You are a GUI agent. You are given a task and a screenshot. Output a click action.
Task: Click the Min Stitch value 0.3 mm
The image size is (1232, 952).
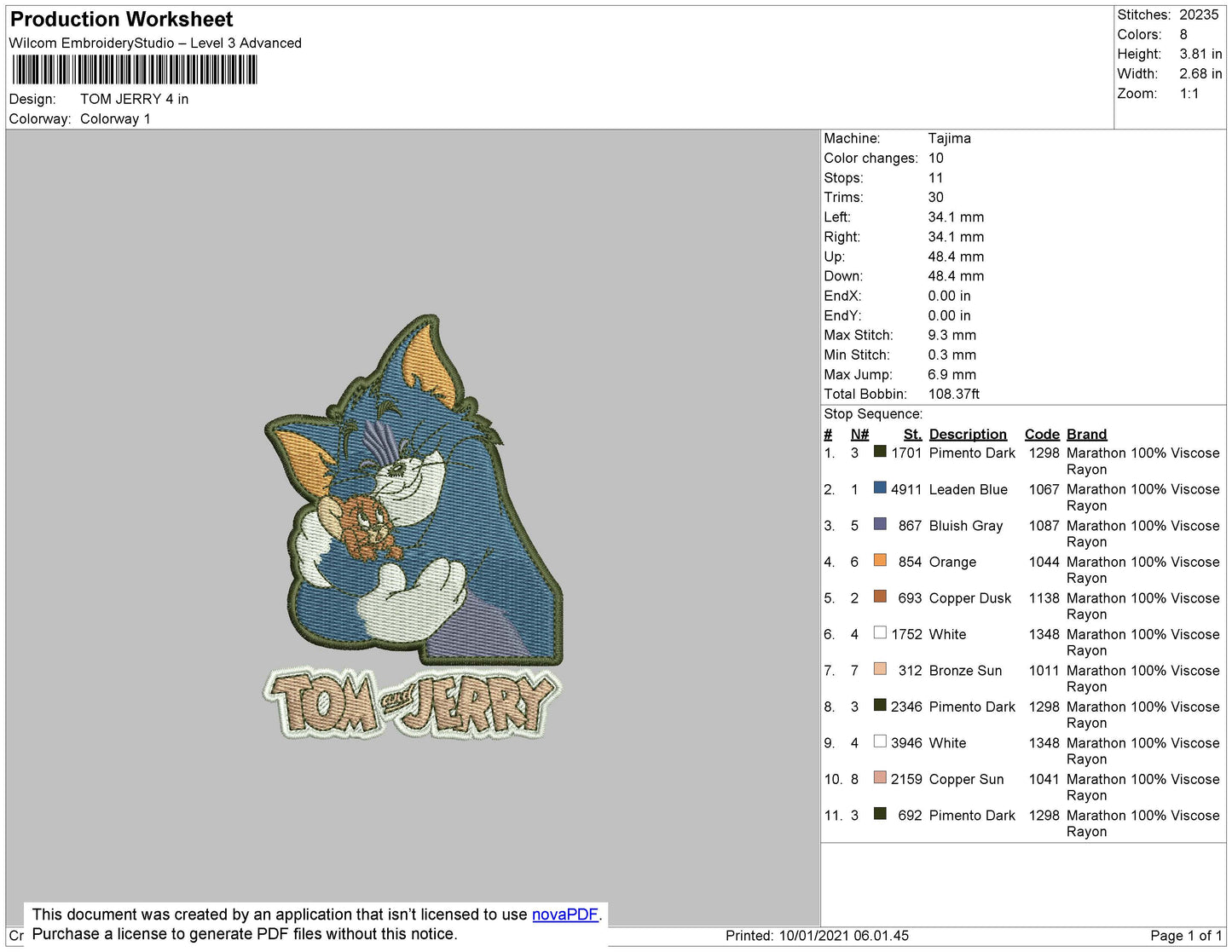(x=951, y=355)
